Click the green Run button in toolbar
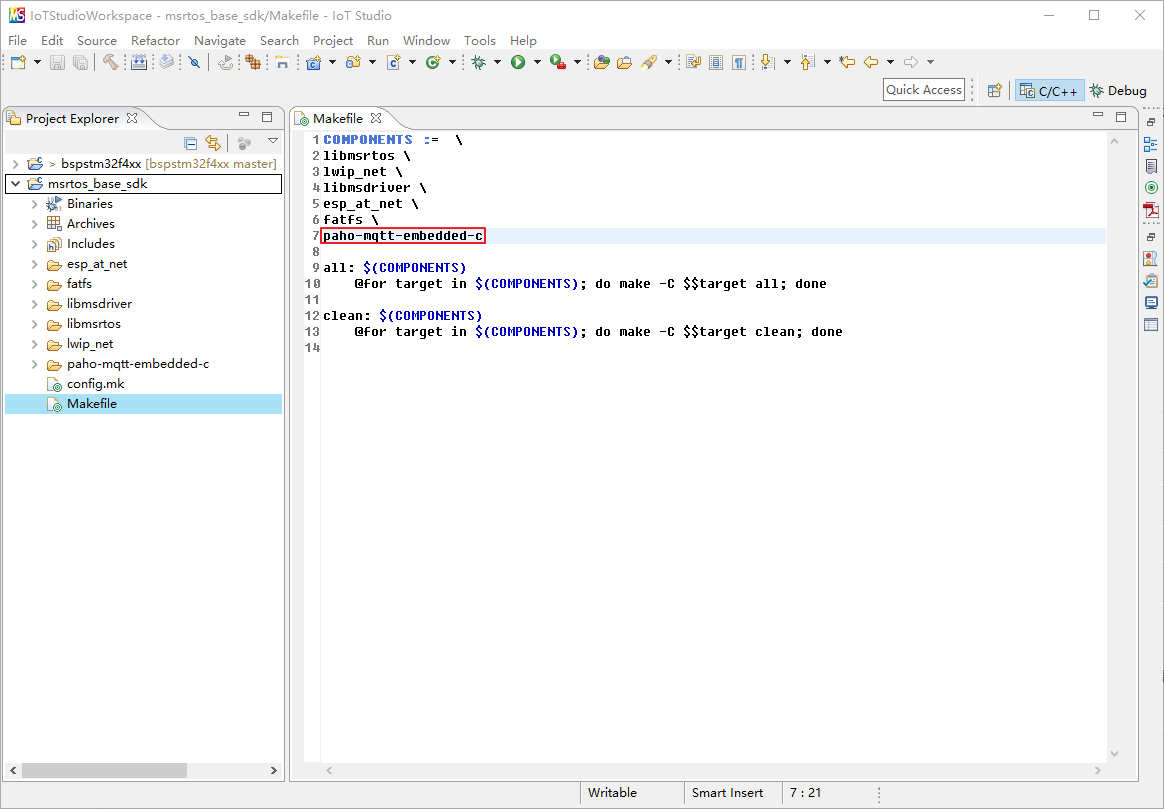Image resolution: width=1164 pixels, height=809 pixels. point(518,62)
